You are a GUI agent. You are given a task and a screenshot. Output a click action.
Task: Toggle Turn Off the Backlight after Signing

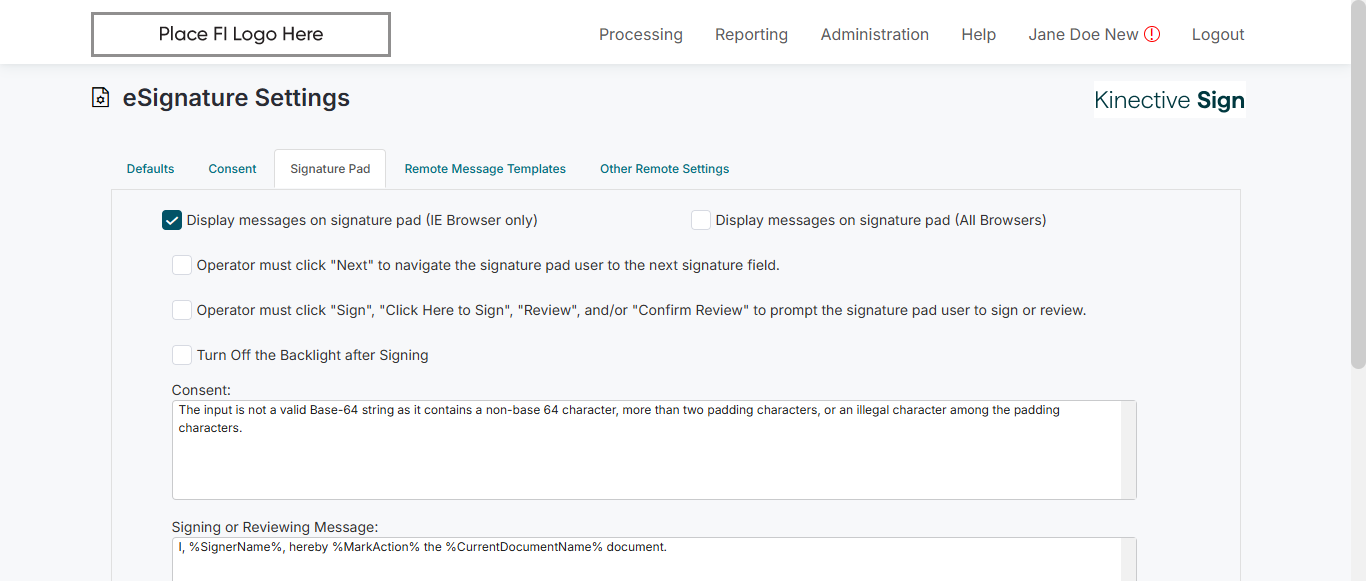(182, 355)
